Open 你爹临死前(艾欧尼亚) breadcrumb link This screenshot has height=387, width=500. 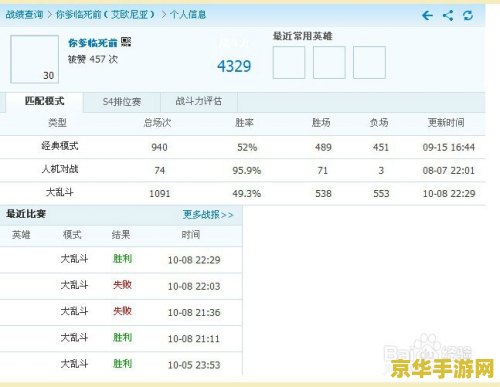[105, 15]
